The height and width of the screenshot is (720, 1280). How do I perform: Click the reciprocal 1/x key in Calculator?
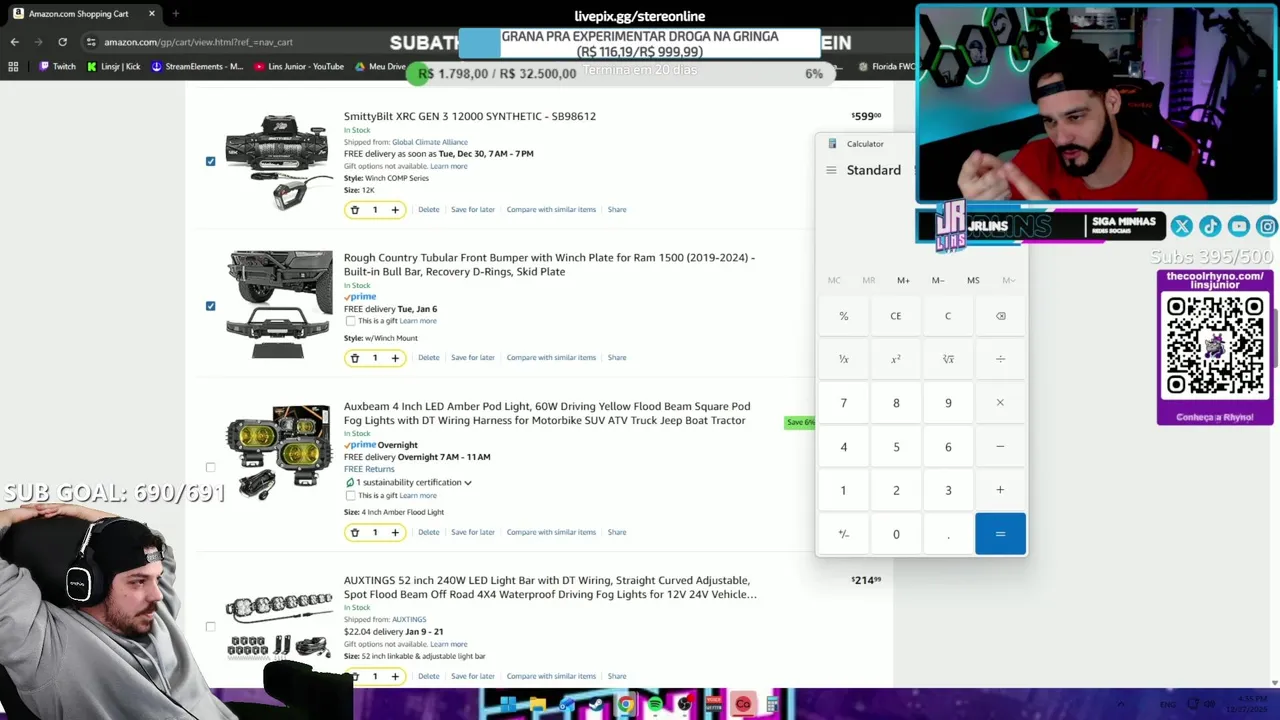click(x=843, y=359)
